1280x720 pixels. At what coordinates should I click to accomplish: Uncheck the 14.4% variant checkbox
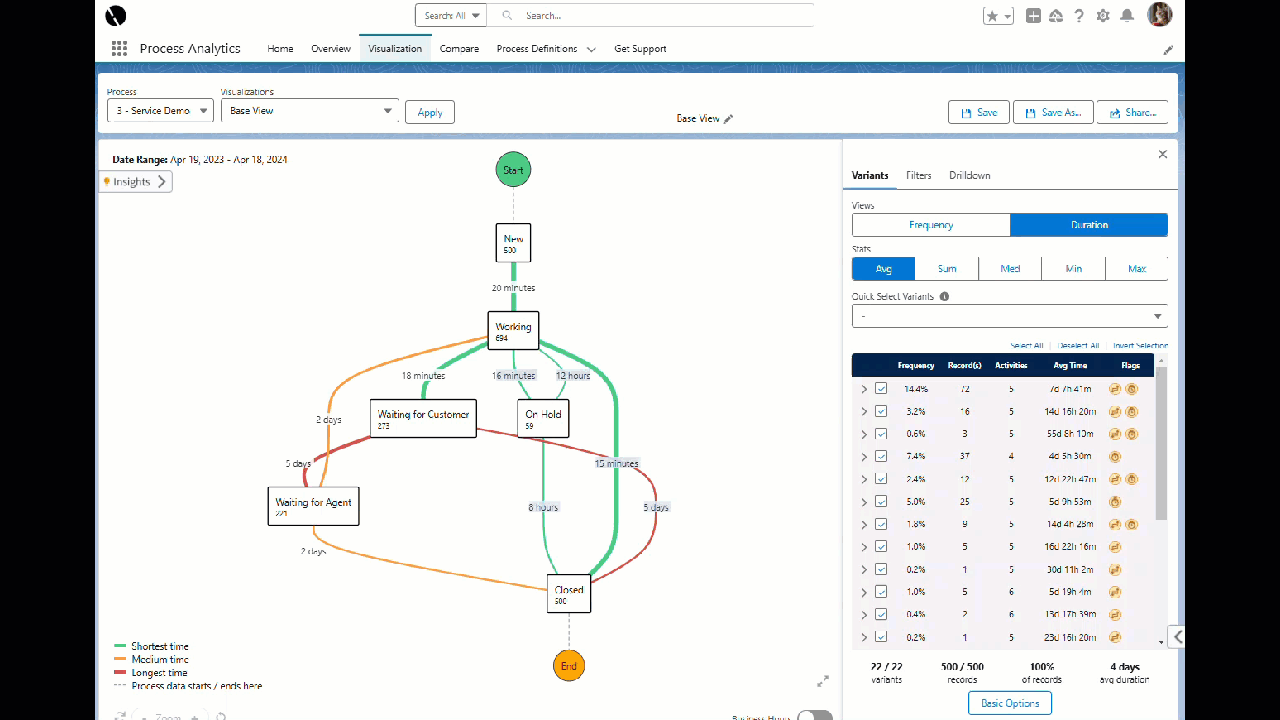881,388
